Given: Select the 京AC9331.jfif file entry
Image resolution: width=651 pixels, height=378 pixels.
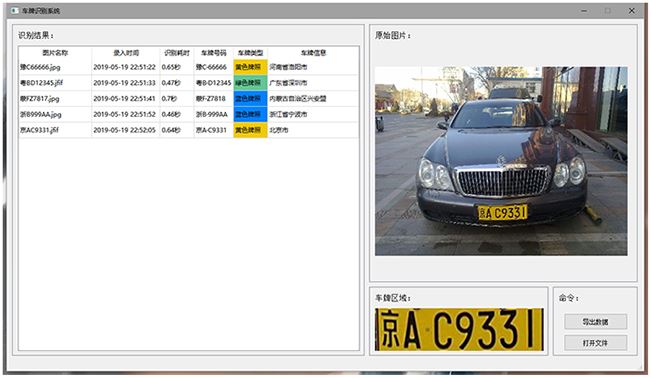Looking at the screenshot, I should tap(39, 130).
